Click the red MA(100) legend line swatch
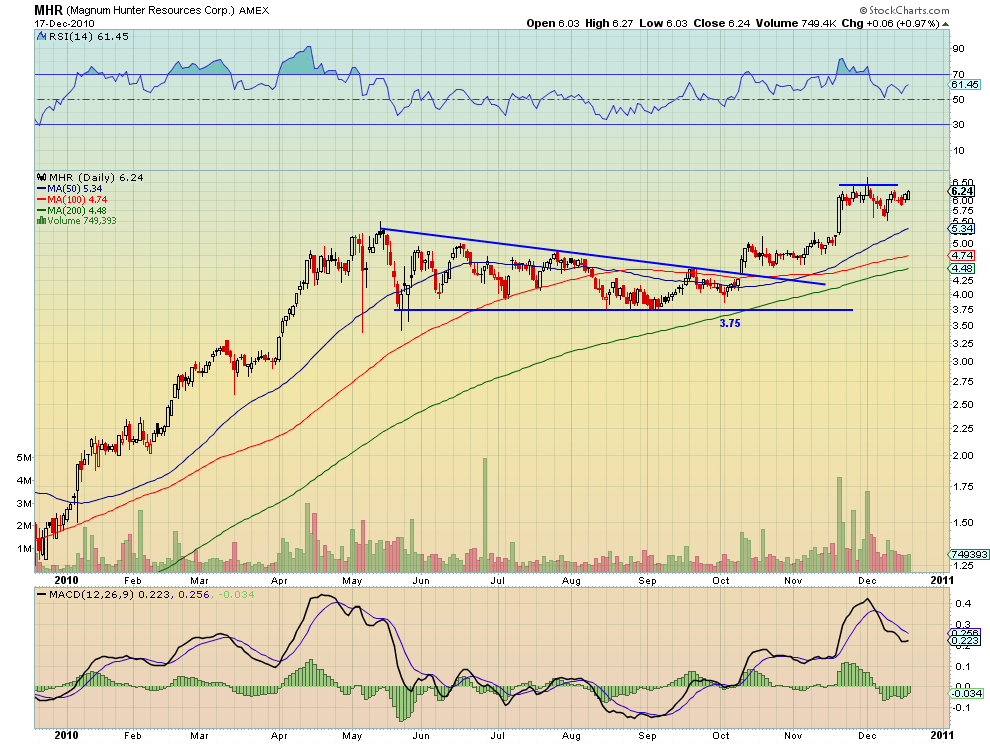Viewport: 990px width, 744px height. coord(42,200)
